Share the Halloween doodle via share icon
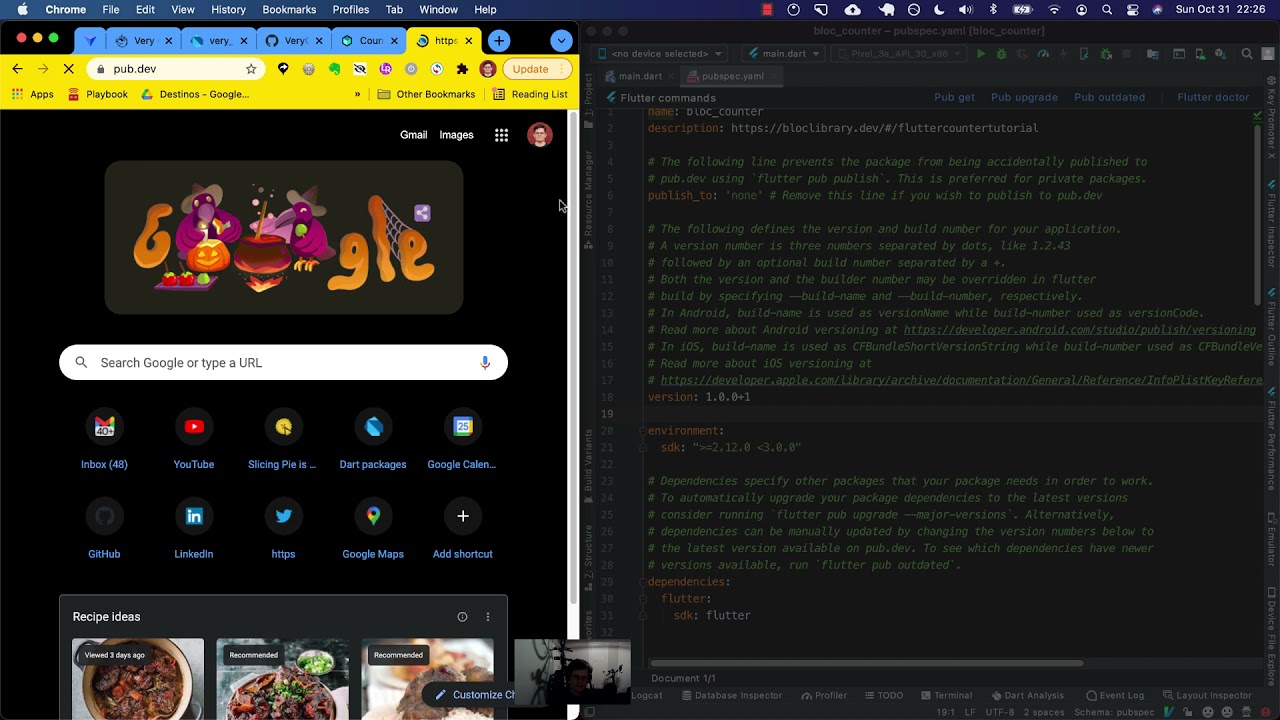This screenshot has height=720, width=1280. click(422, 213)
